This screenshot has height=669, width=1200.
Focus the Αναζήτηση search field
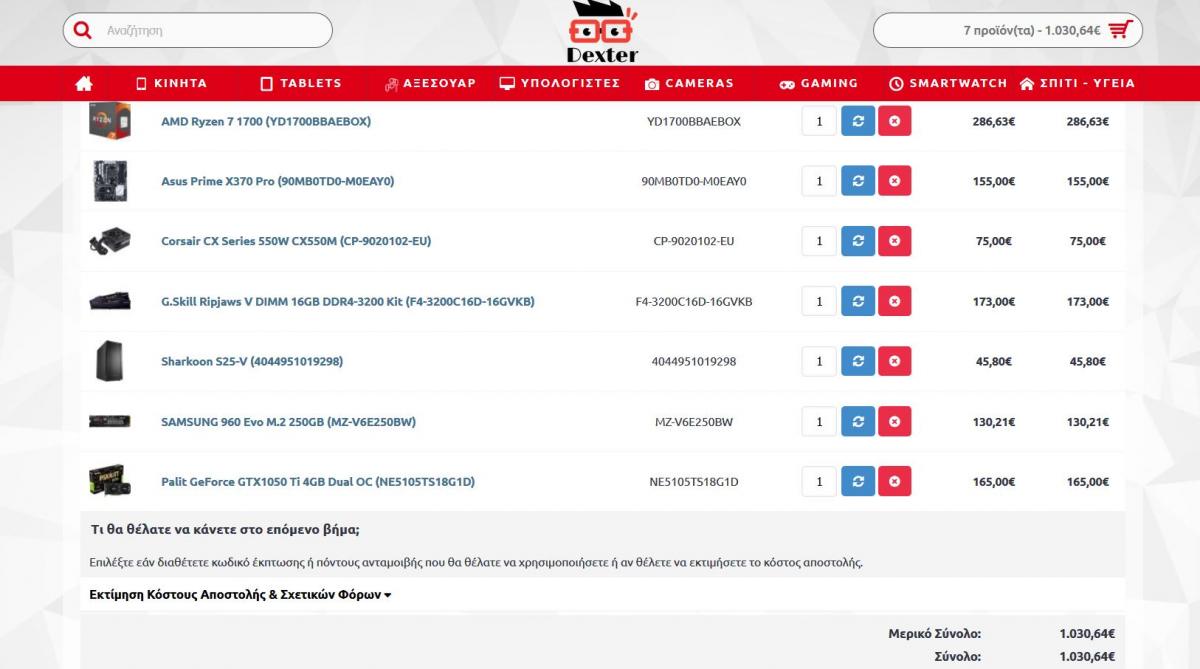point(198,30)
